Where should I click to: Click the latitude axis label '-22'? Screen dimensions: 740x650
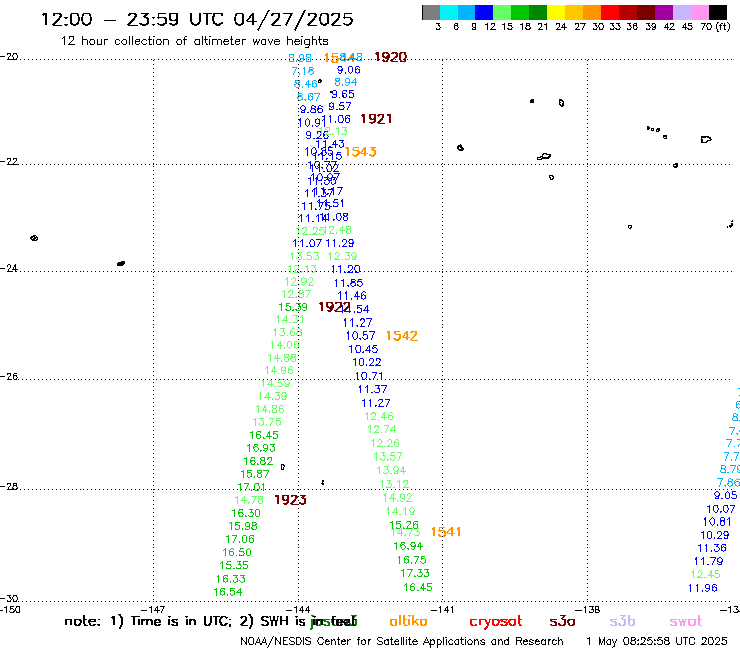(x=9, y=161)
